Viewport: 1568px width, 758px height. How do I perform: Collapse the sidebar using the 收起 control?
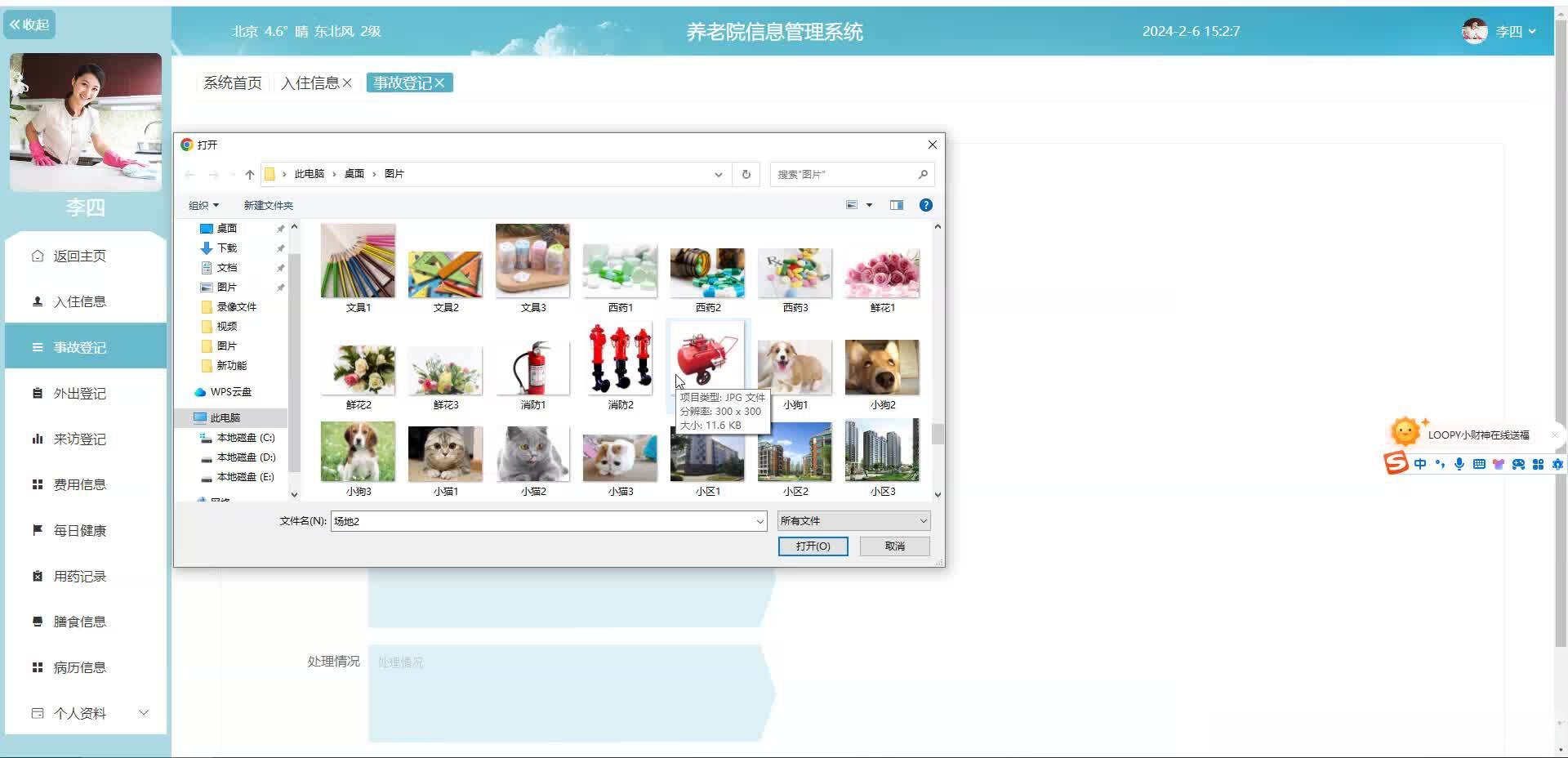pos(29,25)
